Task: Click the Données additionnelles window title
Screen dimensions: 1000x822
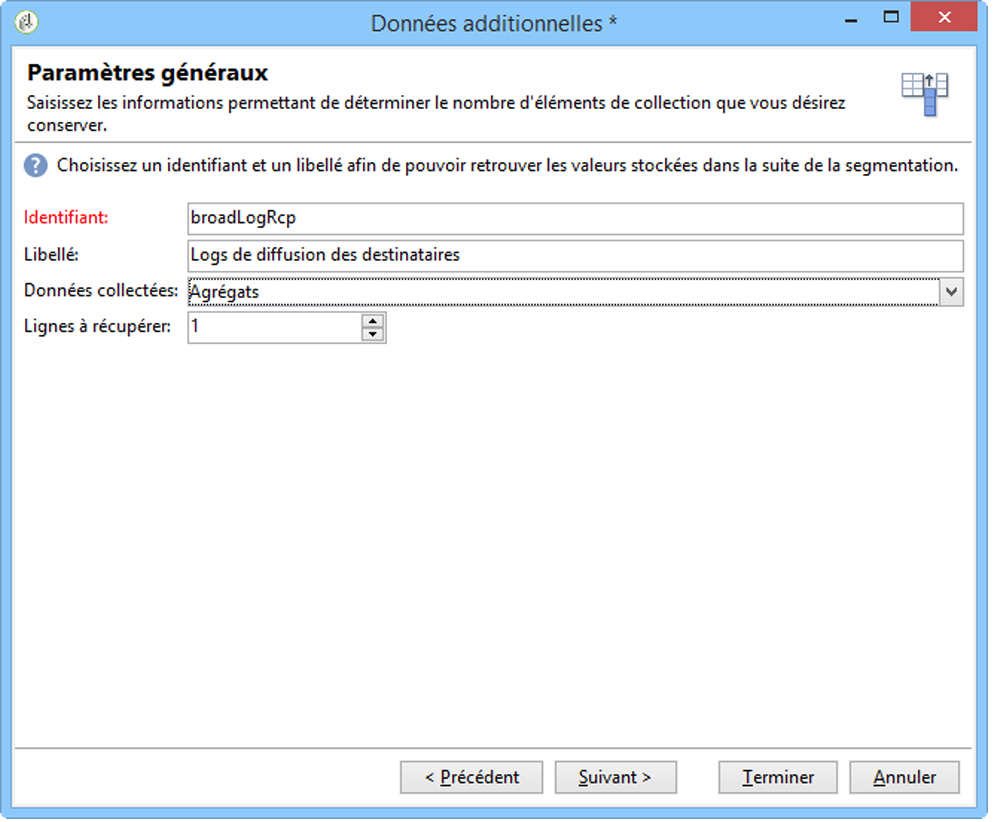Action: (x=494, y=24)
